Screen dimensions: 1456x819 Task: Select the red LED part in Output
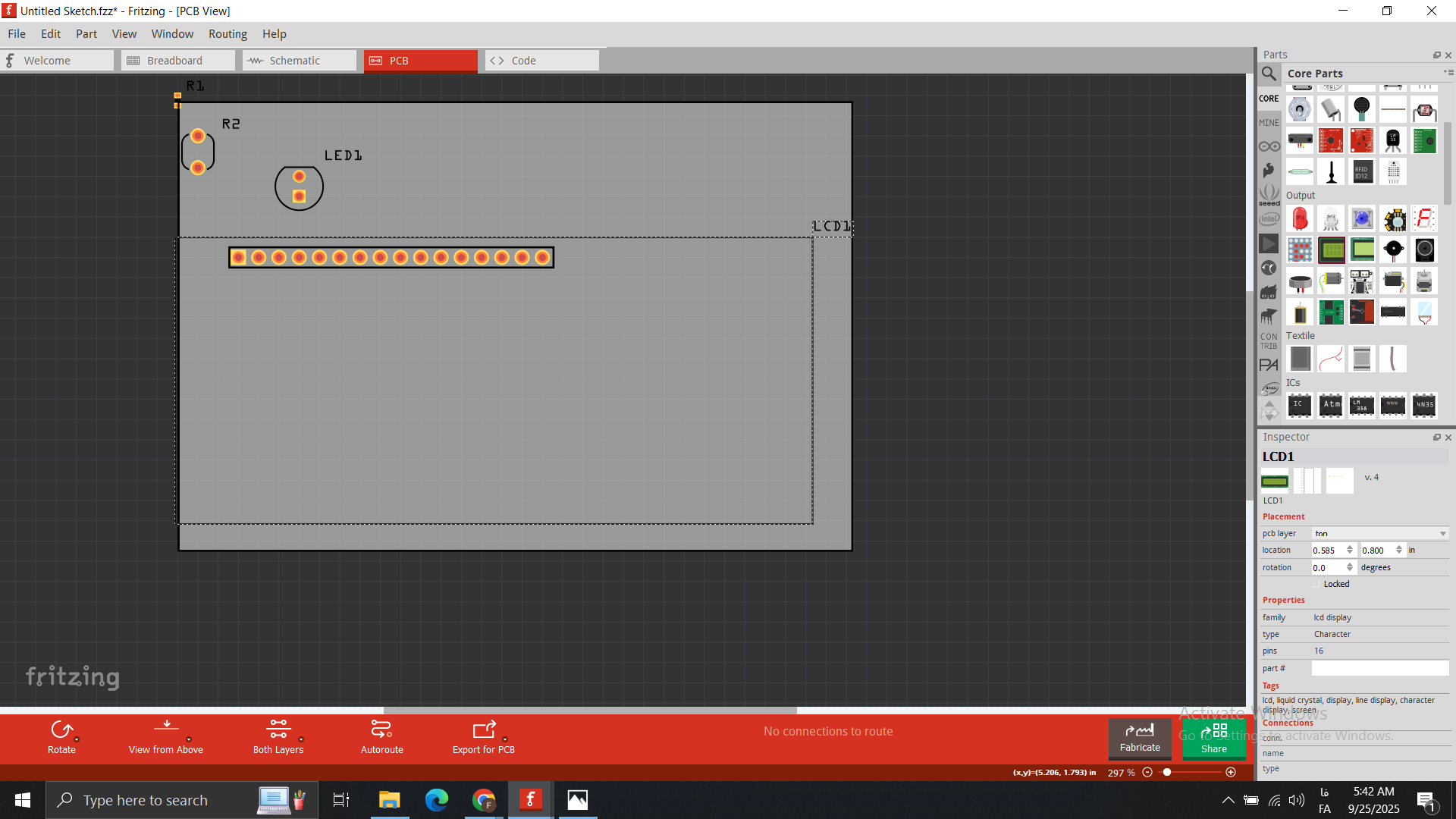[1300, 219]
